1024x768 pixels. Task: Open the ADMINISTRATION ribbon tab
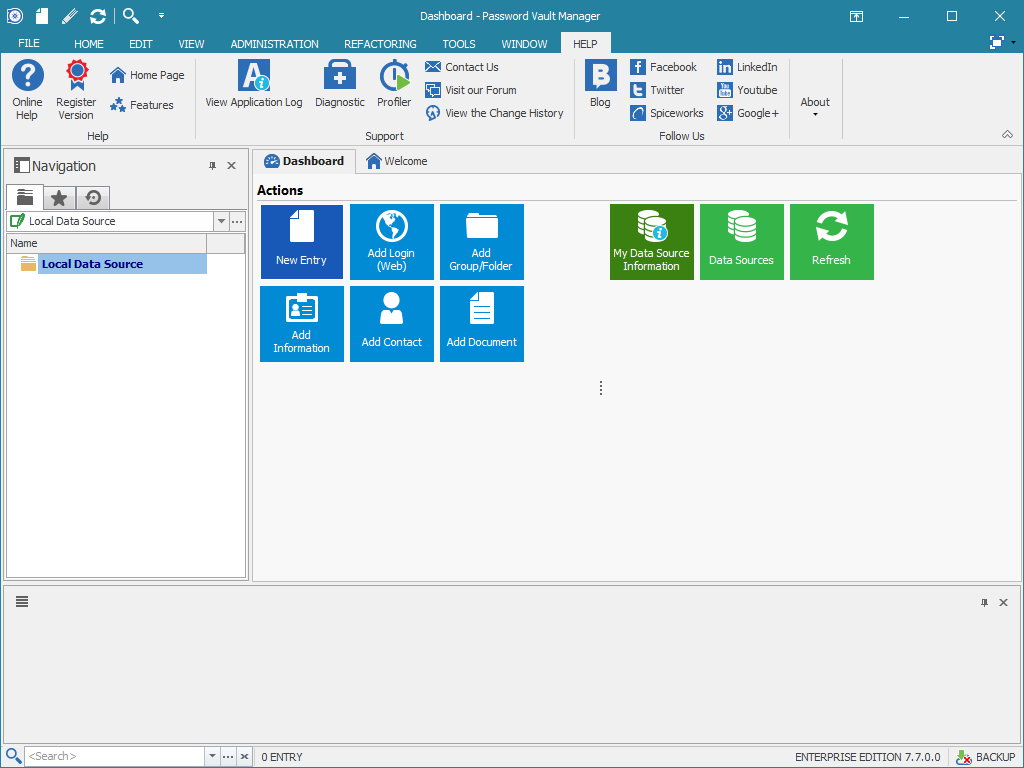click(274, 44)
